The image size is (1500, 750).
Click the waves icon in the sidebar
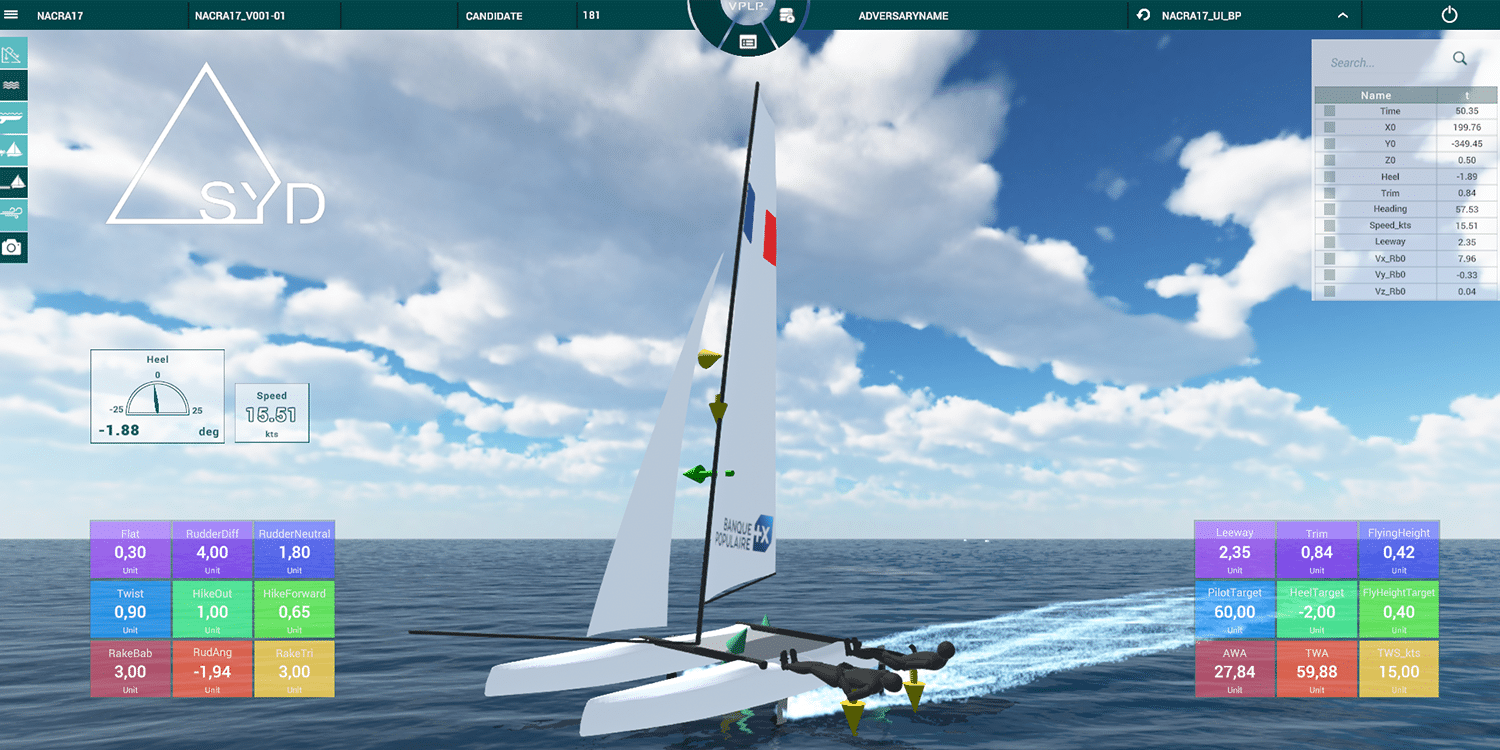pyautogui.click(x=13, y=86)
